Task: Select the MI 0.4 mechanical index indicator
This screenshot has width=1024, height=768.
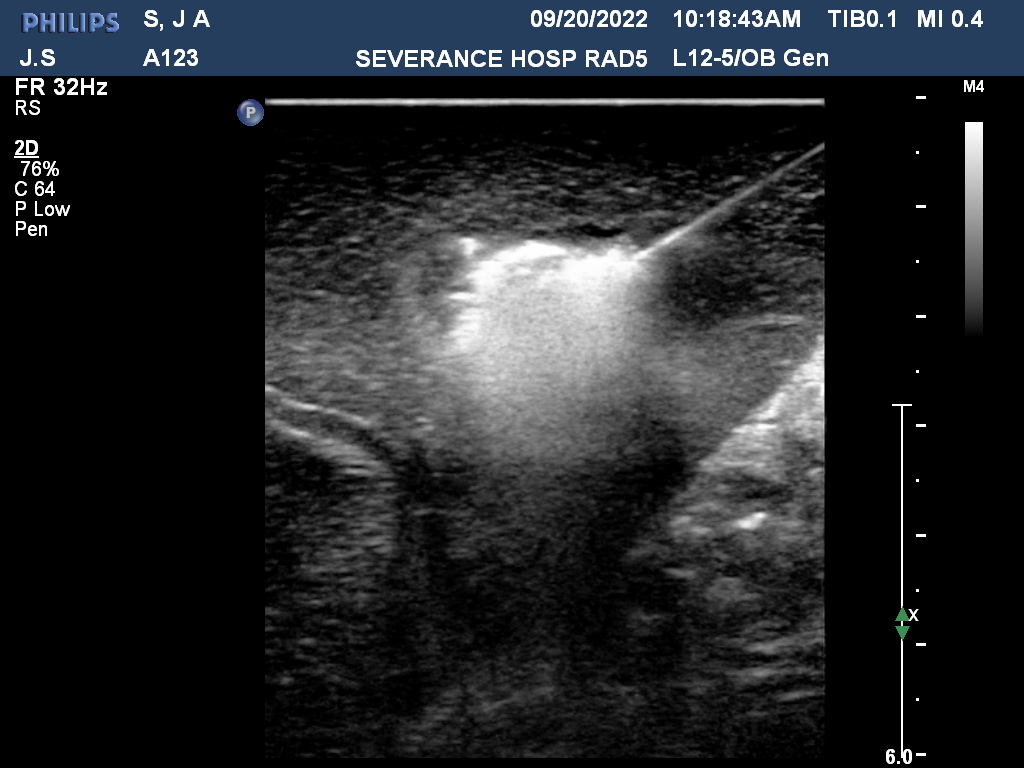Action: pos(951,18)
